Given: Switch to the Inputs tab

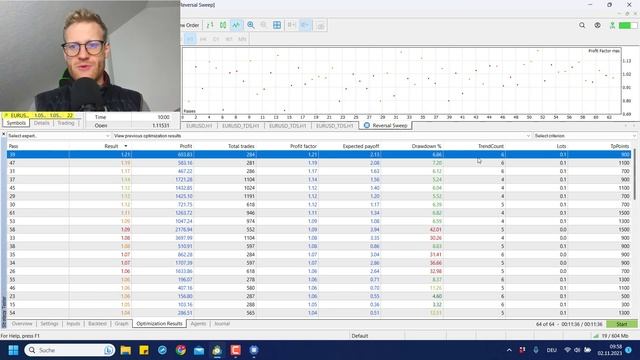Looking at the screenshot, I should click(73, 324).
